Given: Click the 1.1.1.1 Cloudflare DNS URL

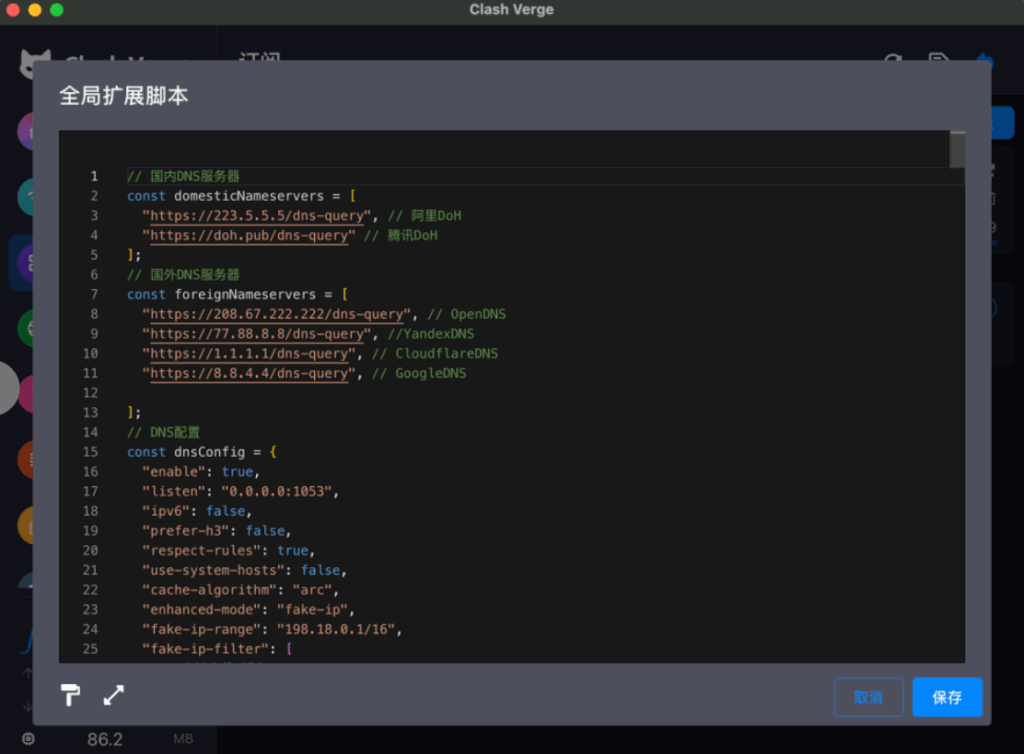Looking at the screenshot, I should click(x=250, y=353).
